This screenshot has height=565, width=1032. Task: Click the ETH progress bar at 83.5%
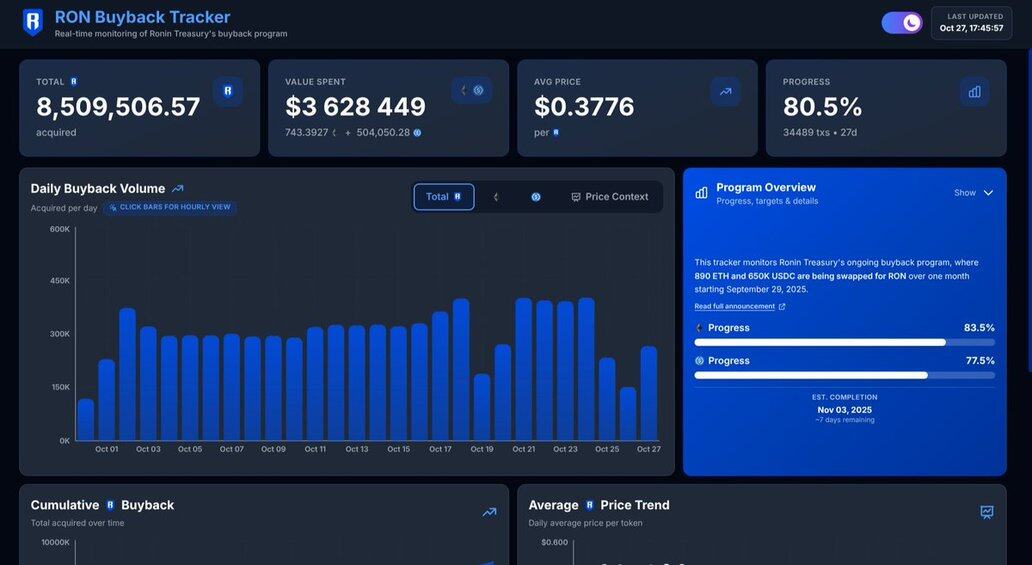click(844, 342)
